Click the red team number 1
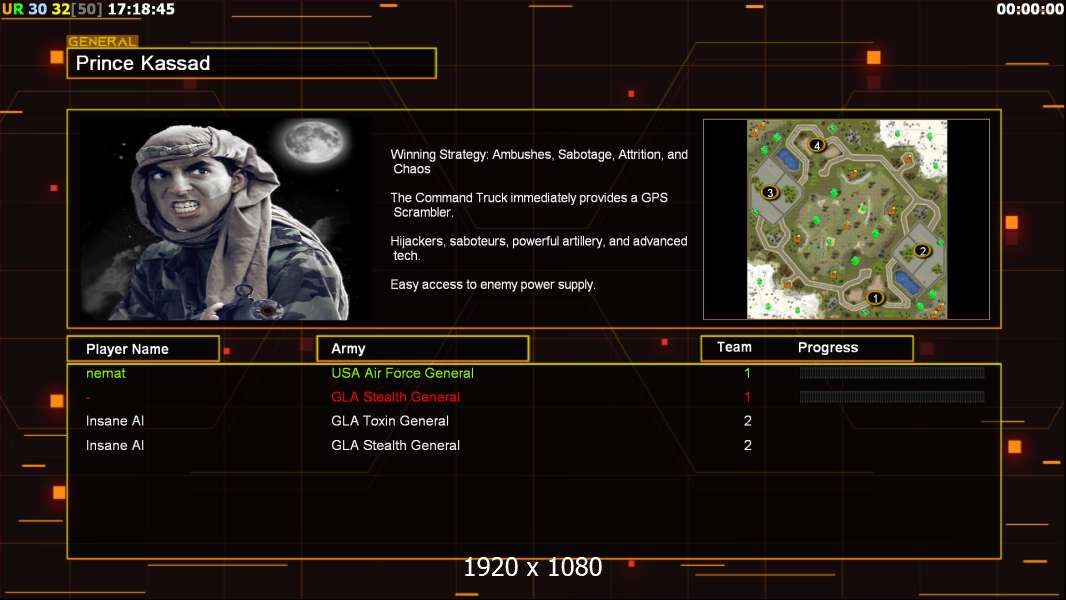The image size is (1066, 600). [x=747, y=397]
